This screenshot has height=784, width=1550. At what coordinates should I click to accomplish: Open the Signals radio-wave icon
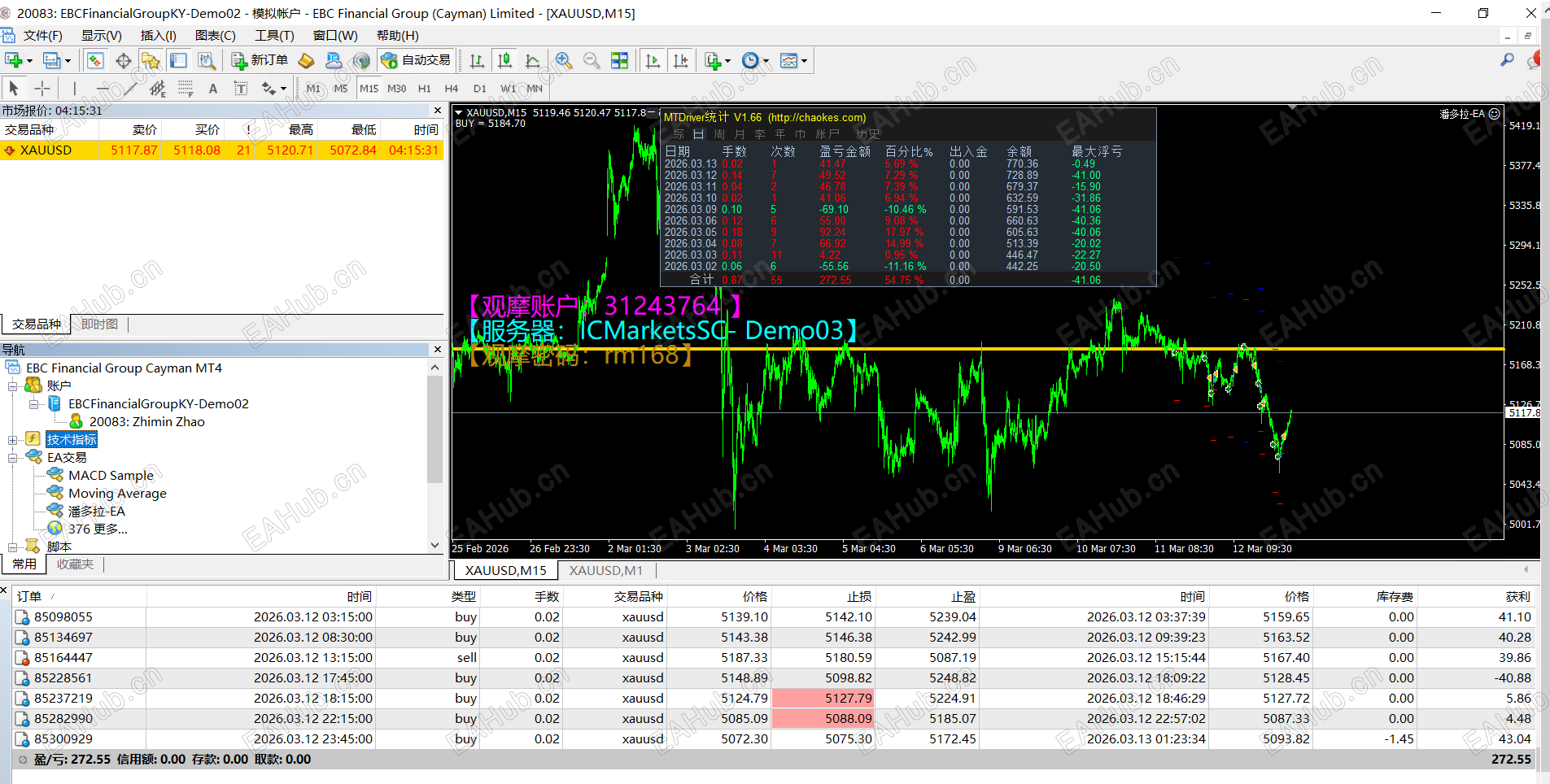click(361, 60)
